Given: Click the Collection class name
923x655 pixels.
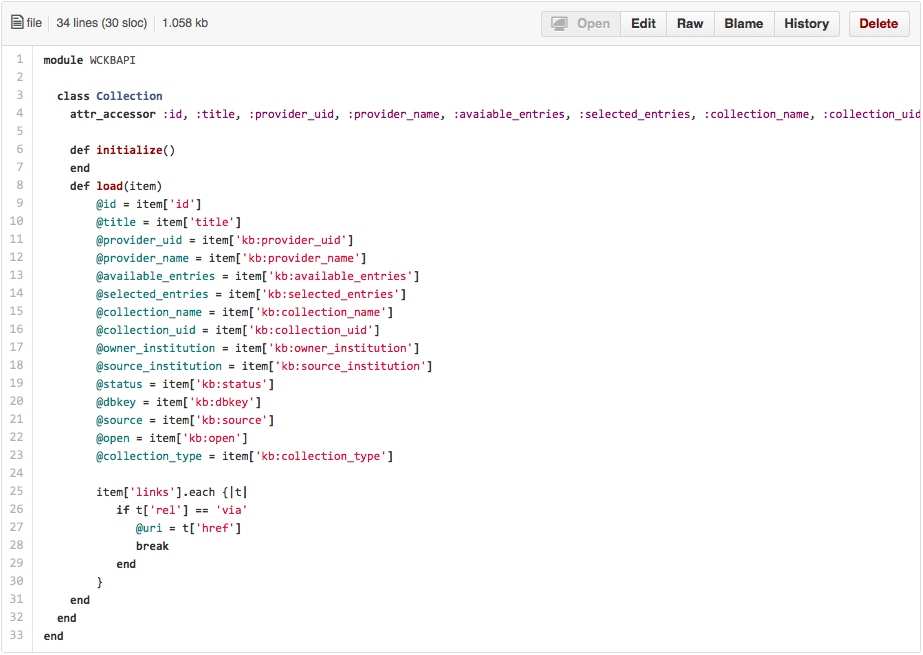Looking at the screenshot, I should click(129, 96).
